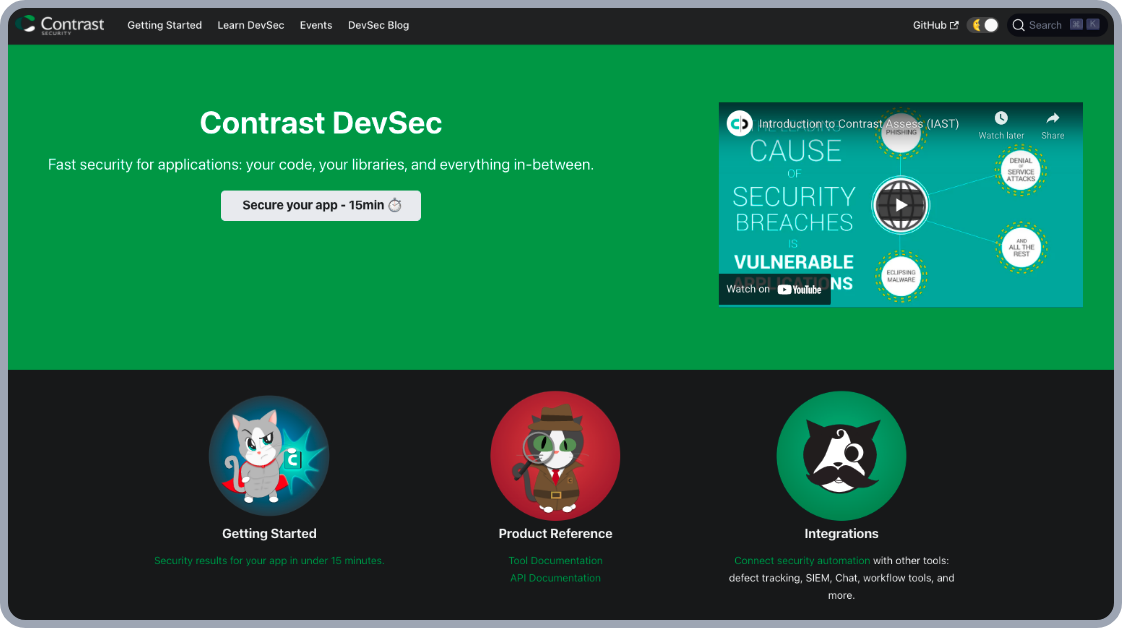Click the Contrast channel avatar on video
Image resolution: width=1122 pixels, height=628 pixels.
740,124
